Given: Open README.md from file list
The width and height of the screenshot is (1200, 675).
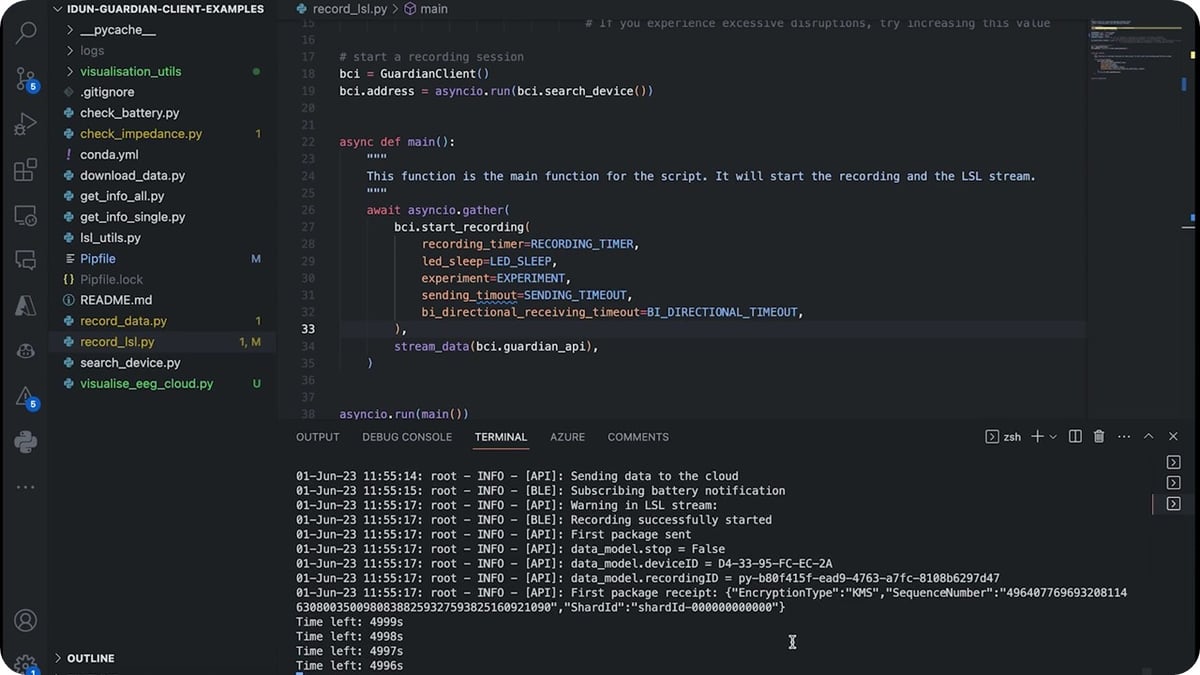Looking at the screenshot, I should tap(115, 300).
